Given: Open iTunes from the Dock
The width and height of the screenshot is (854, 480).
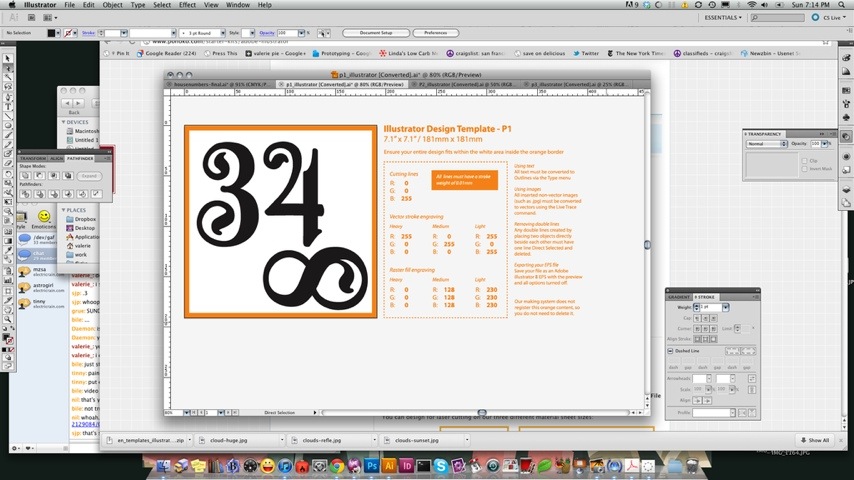Looking at the screenshot, I should coord(285,466).
